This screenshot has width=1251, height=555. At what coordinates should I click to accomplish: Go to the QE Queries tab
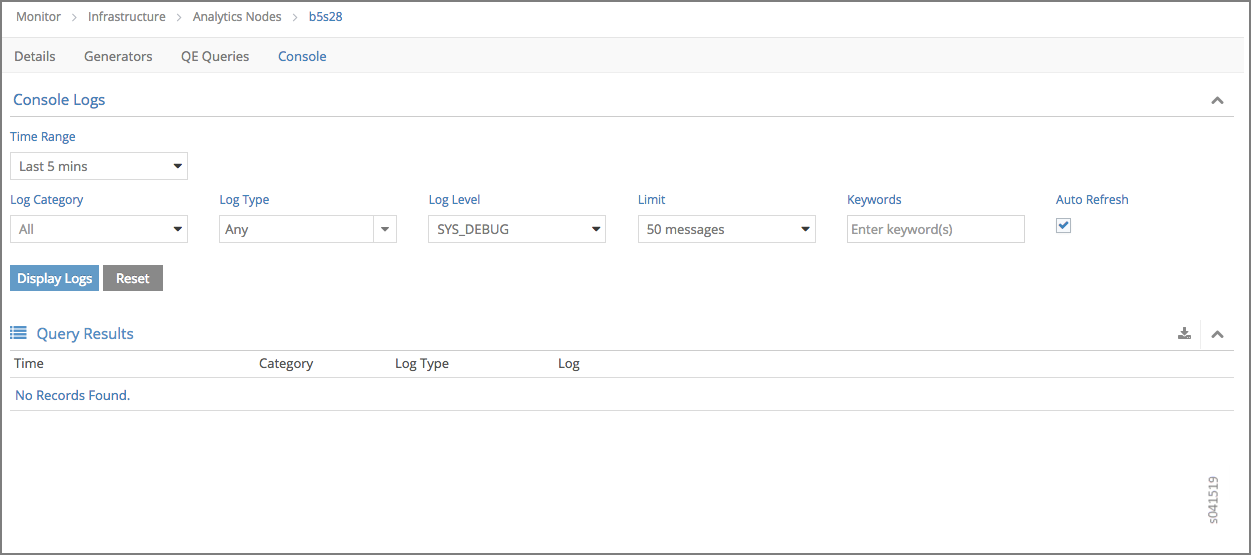click(x=215, y=56)
